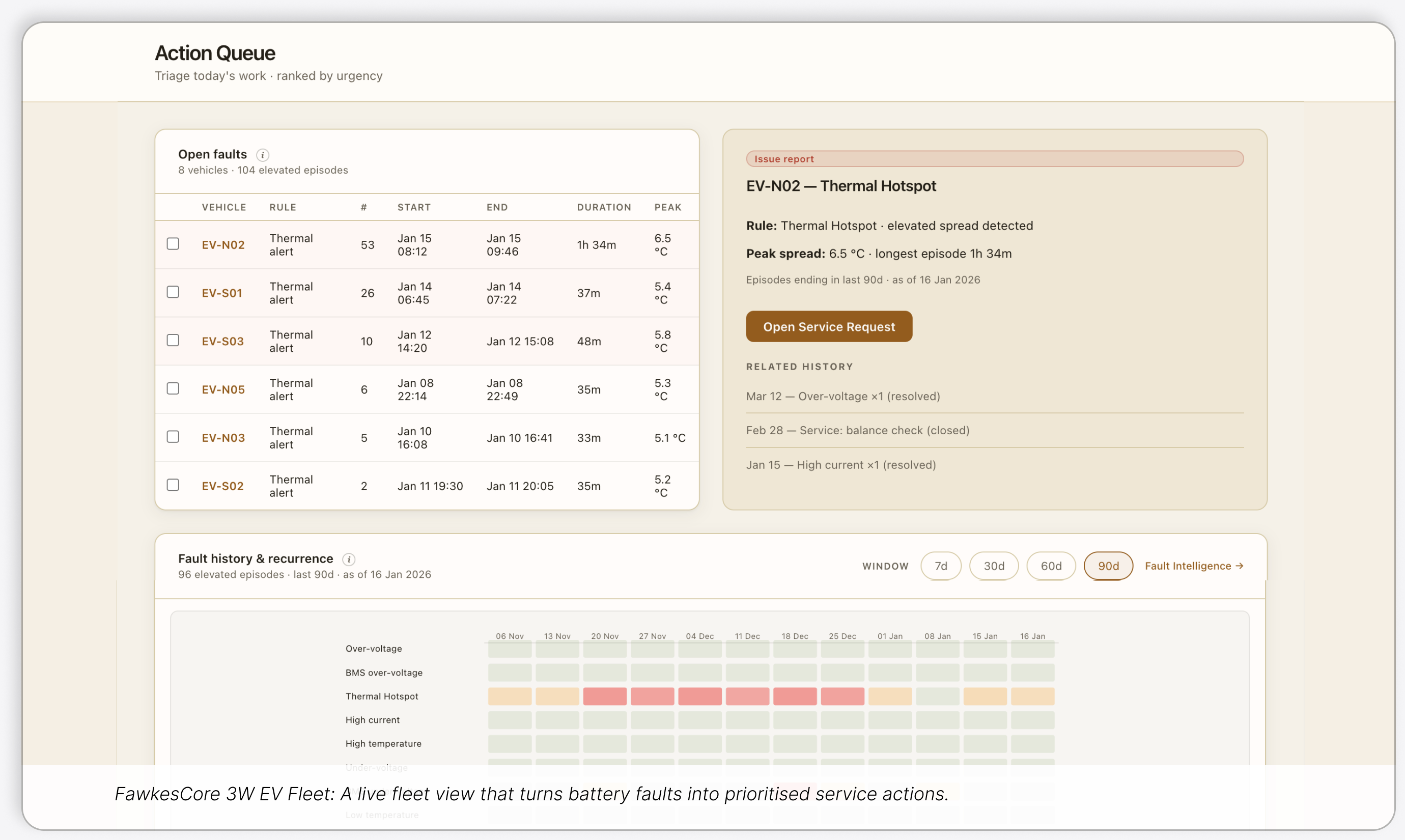Open vehicle EV-S03 link

[223, 341]
